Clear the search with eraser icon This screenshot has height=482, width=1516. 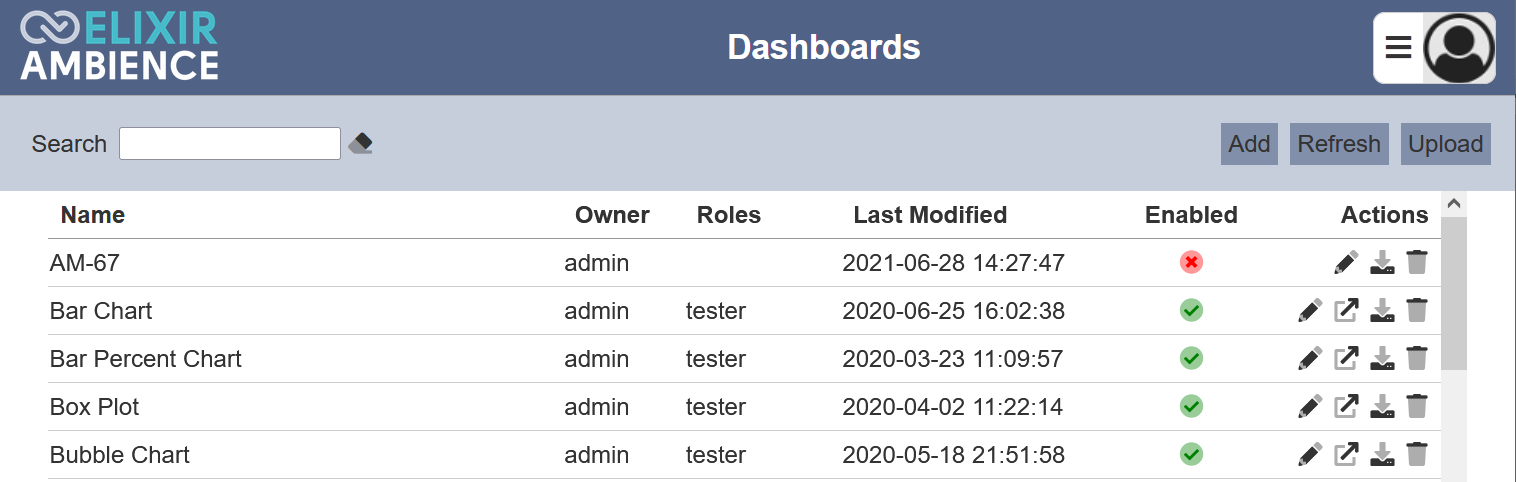(x=361, y=144)
